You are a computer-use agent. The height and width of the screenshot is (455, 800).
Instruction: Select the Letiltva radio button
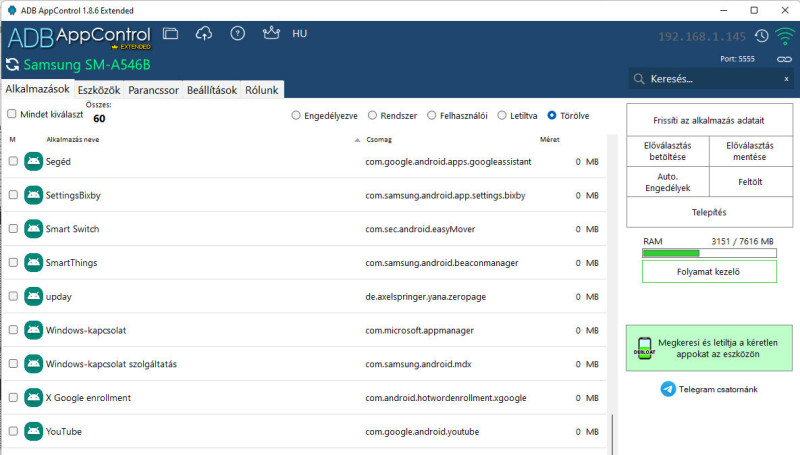coord(502,115)
